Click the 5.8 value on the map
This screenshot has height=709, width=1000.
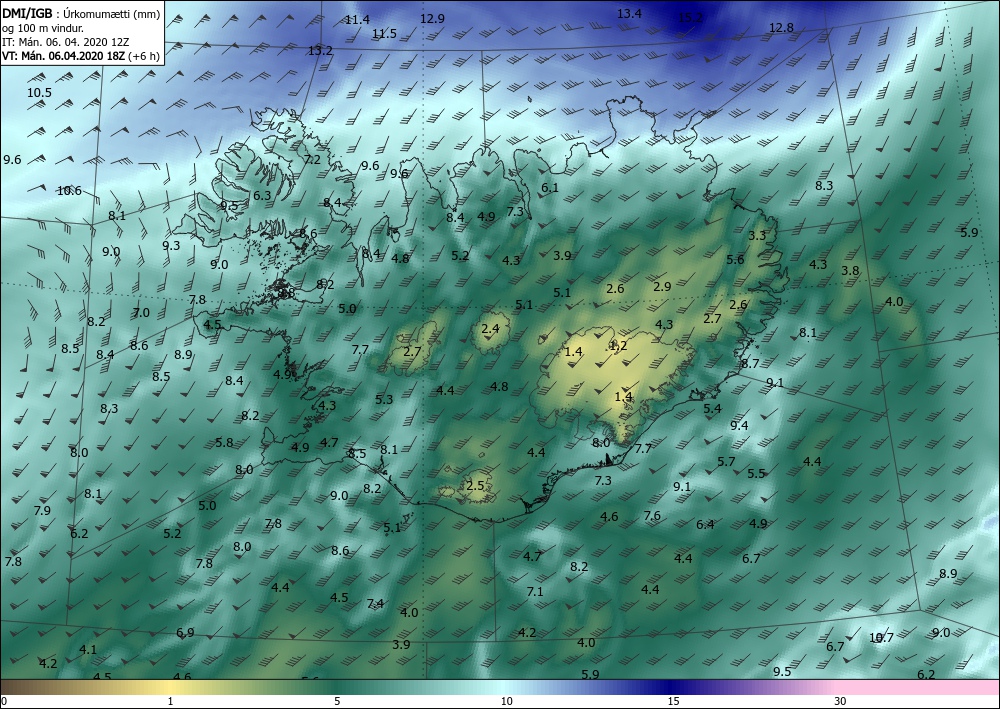224,442
